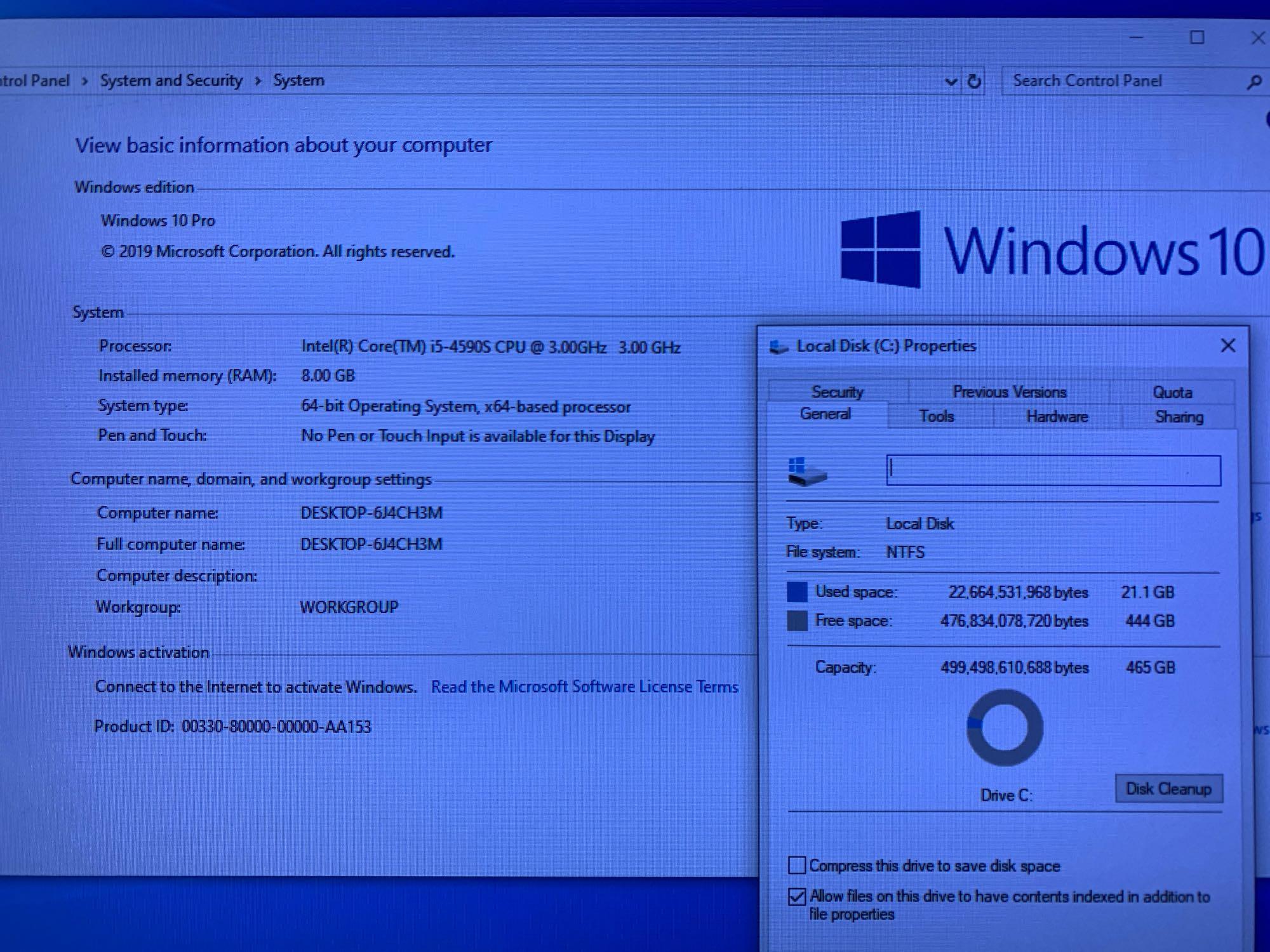Screen dimensions: 1270x952
Task: Minimize the System control panel window
Action: point(1137,37)
